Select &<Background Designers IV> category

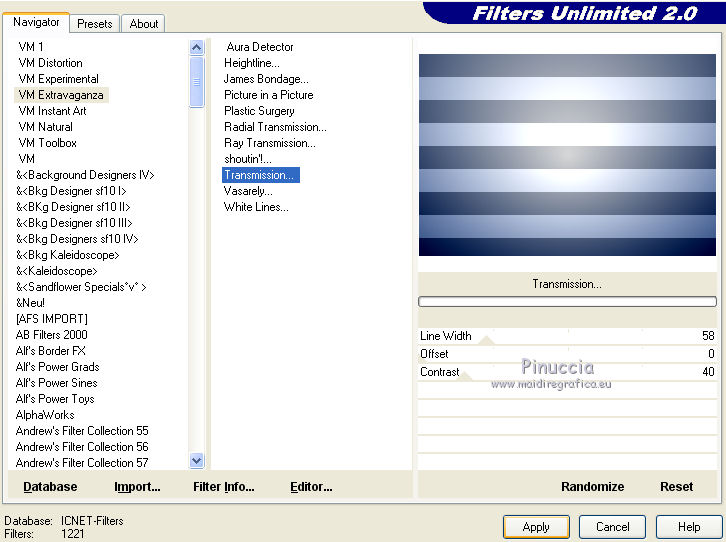pyautogui.click(x=85, y=175)
